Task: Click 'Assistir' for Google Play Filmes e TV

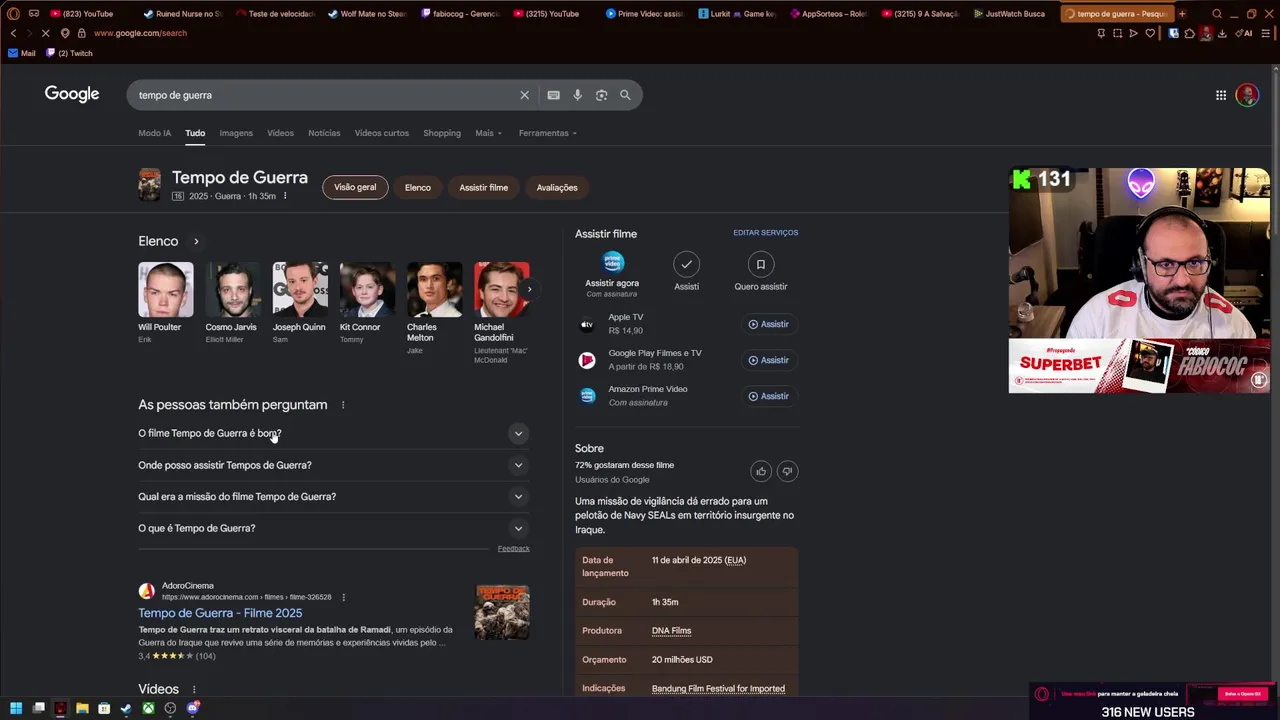Action: pyautogui.click(x=768, y=360)
